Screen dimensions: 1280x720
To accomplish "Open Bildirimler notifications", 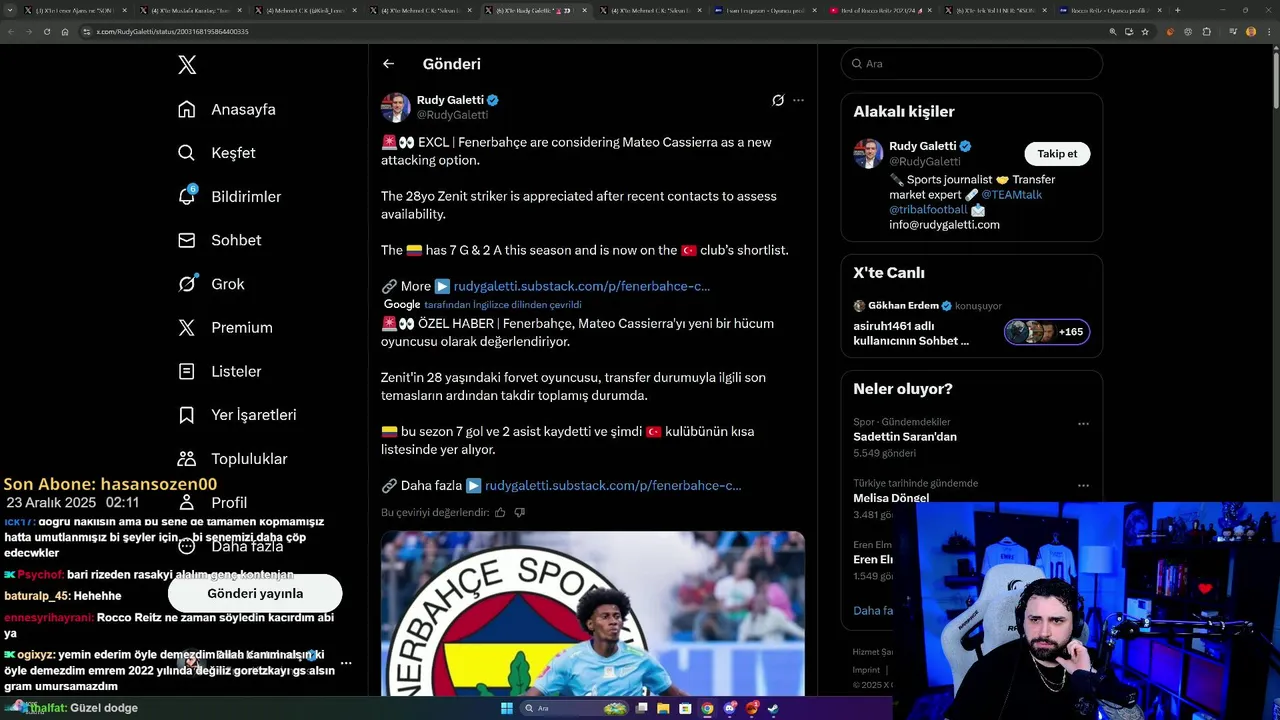I will pyautogui.click(x=229, y=196).
